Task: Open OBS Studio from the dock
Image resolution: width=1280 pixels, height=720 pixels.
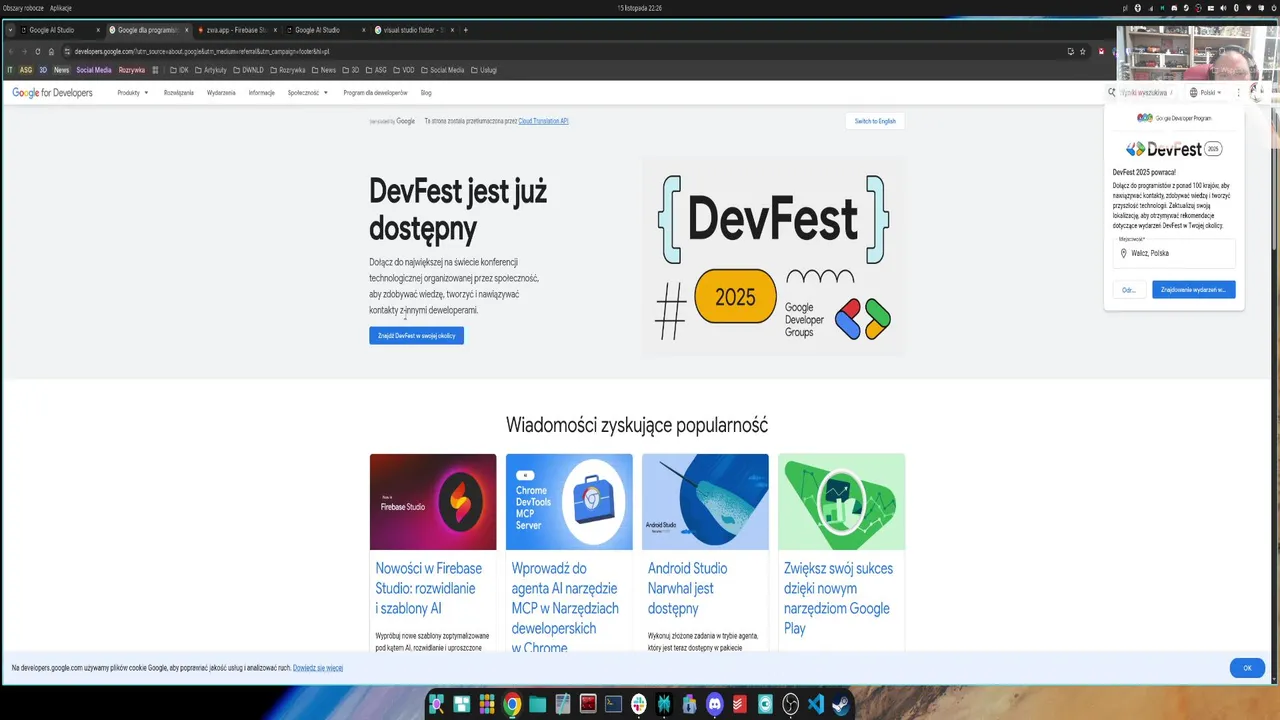Action: point(790,703)
